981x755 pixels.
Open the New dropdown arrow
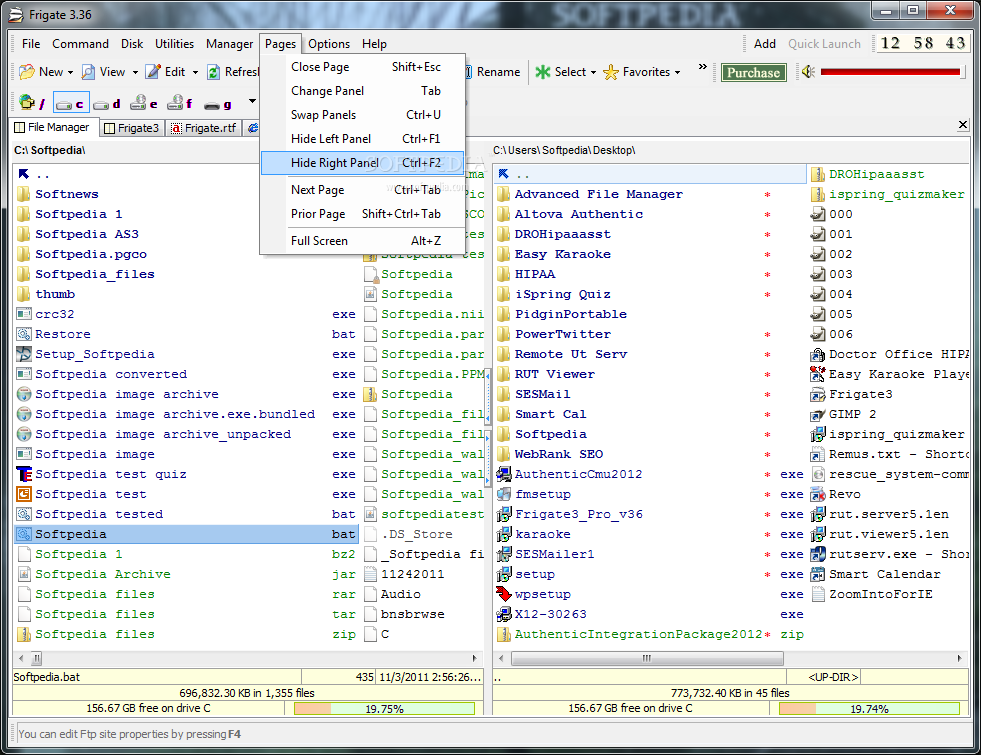coord(70,73)
